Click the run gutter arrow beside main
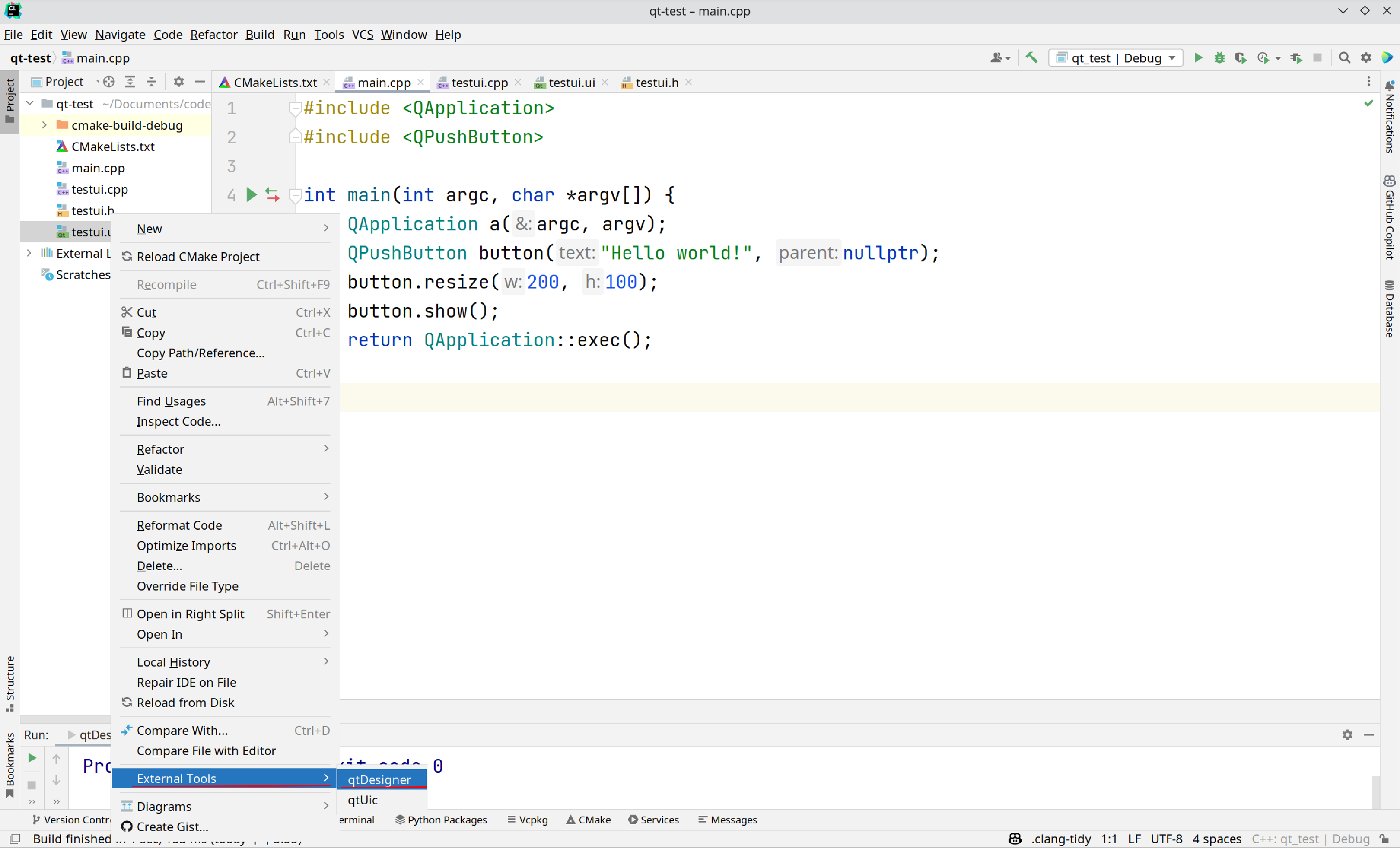This screenshot has height=848, width=1400. (251, 195)
